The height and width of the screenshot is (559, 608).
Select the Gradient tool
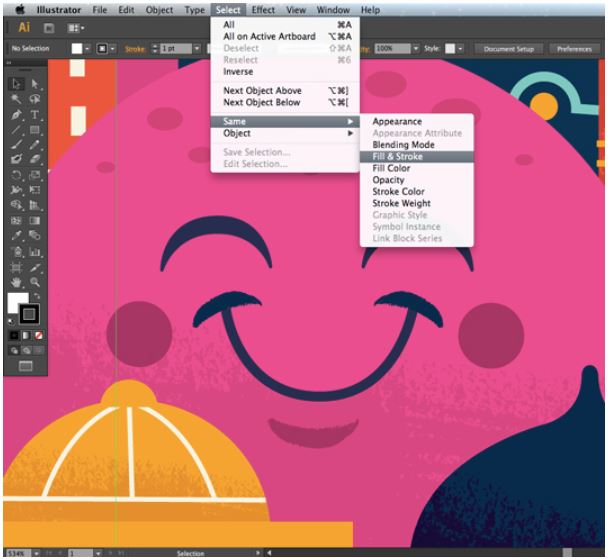coord(35,221)
